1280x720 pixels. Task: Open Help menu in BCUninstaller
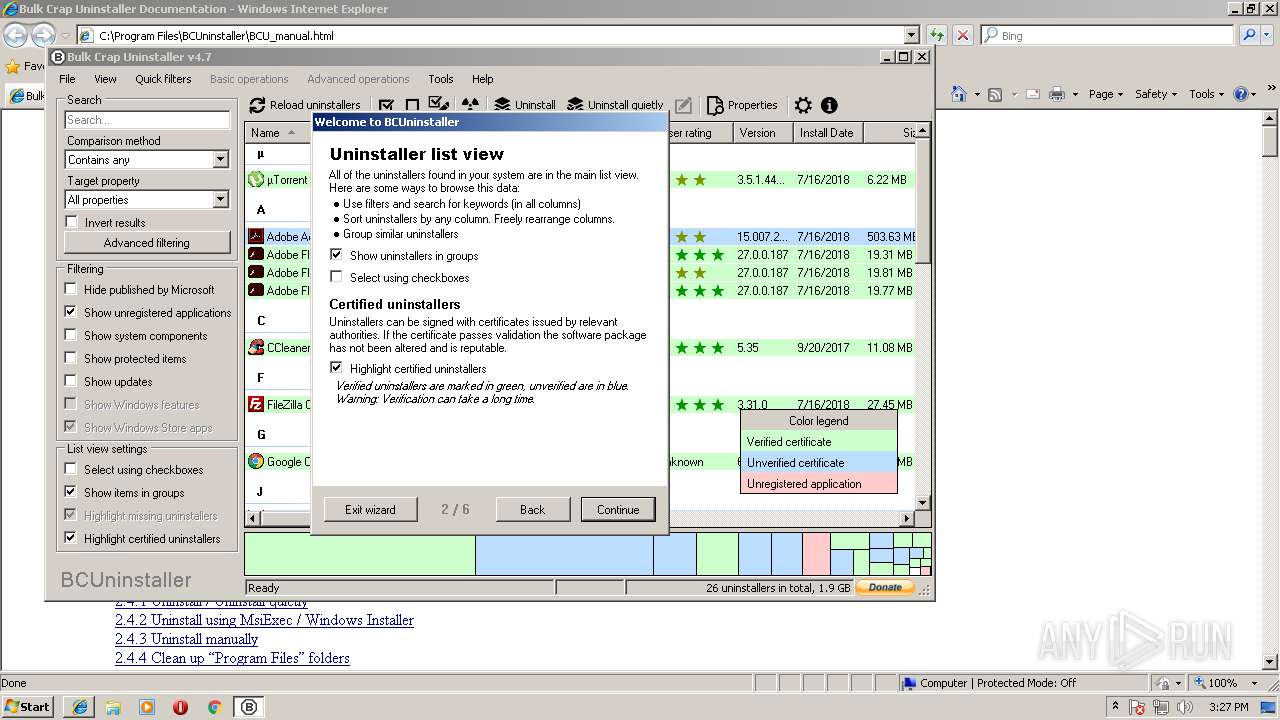pos(482,79)
